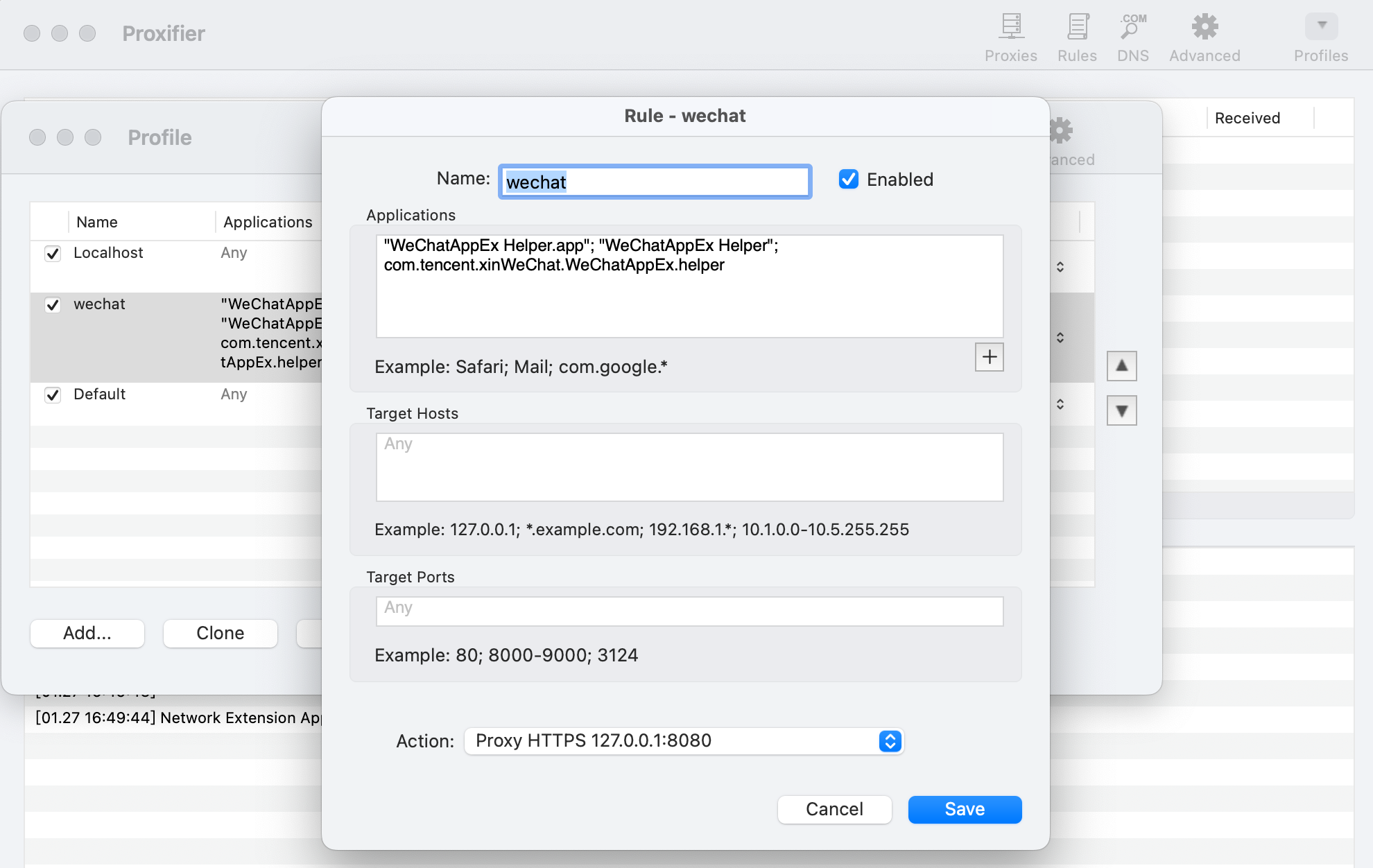Uncheck the Localhost rule checkbox

pos(53,254)
